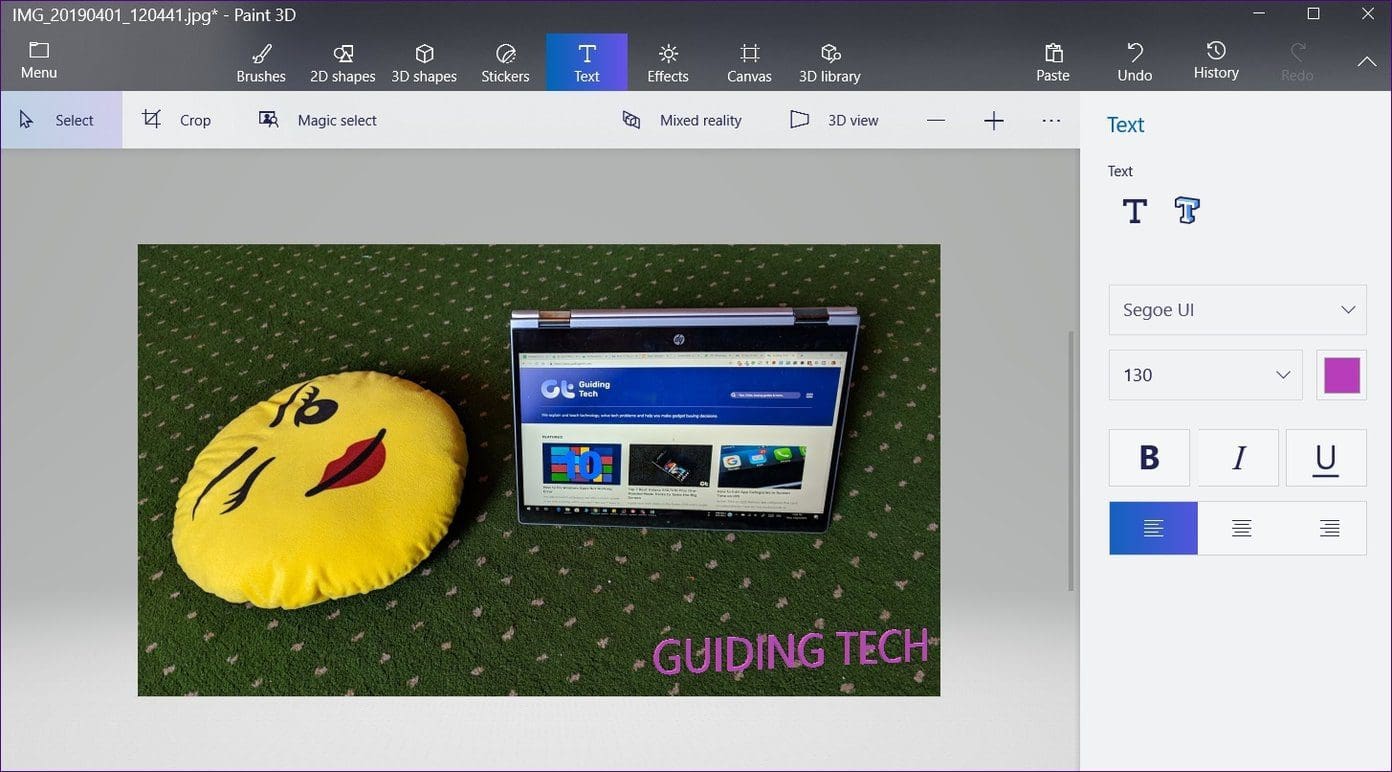Viewport: 1392px width, 772px height.
Task: Toggle Bold formatting
Action: pyautogui.click(x=1149, y=458)
